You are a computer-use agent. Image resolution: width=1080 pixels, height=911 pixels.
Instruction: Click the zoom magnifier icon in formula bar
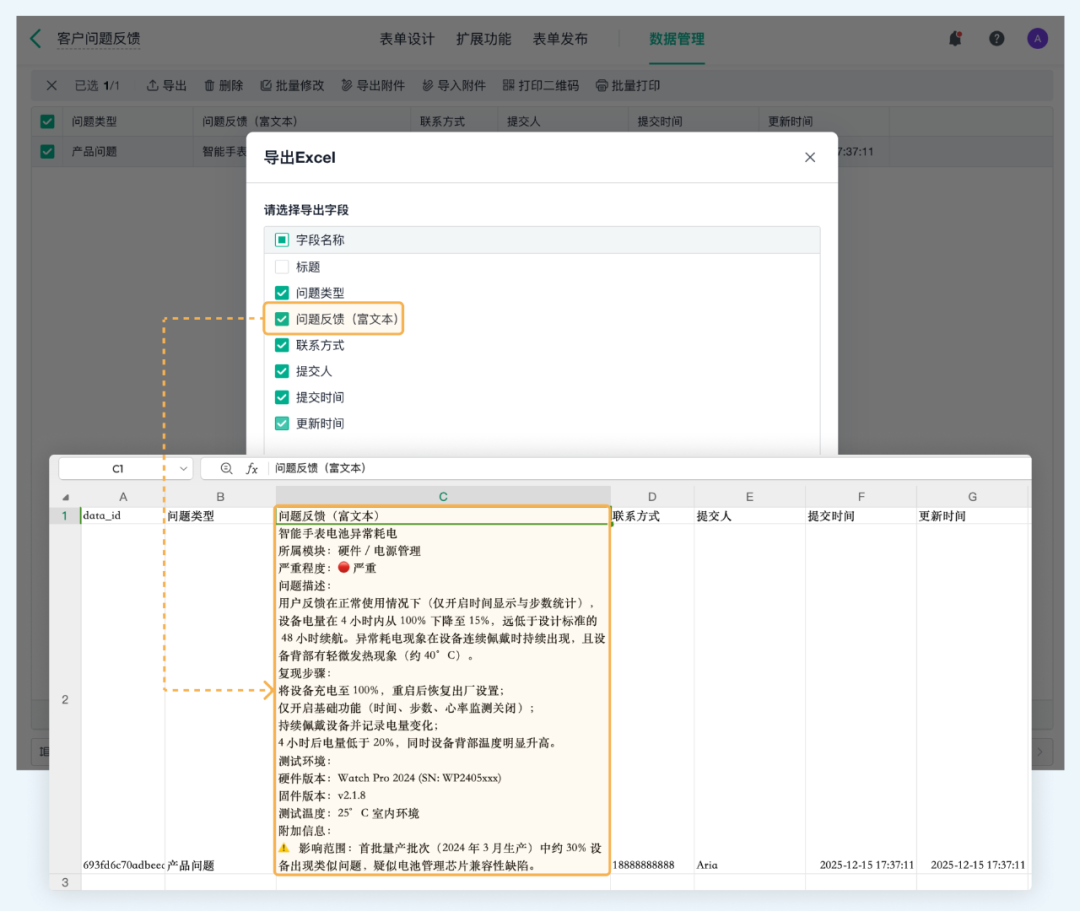(226, 468)
